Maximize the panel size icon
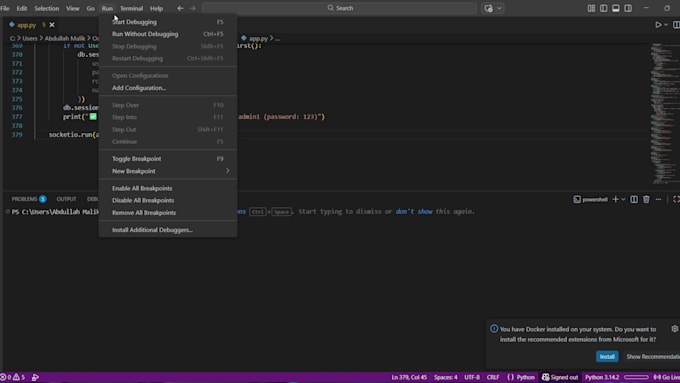The height and width of the screenshot is (383, 680). pyautogui.click(x=676, y=200)
